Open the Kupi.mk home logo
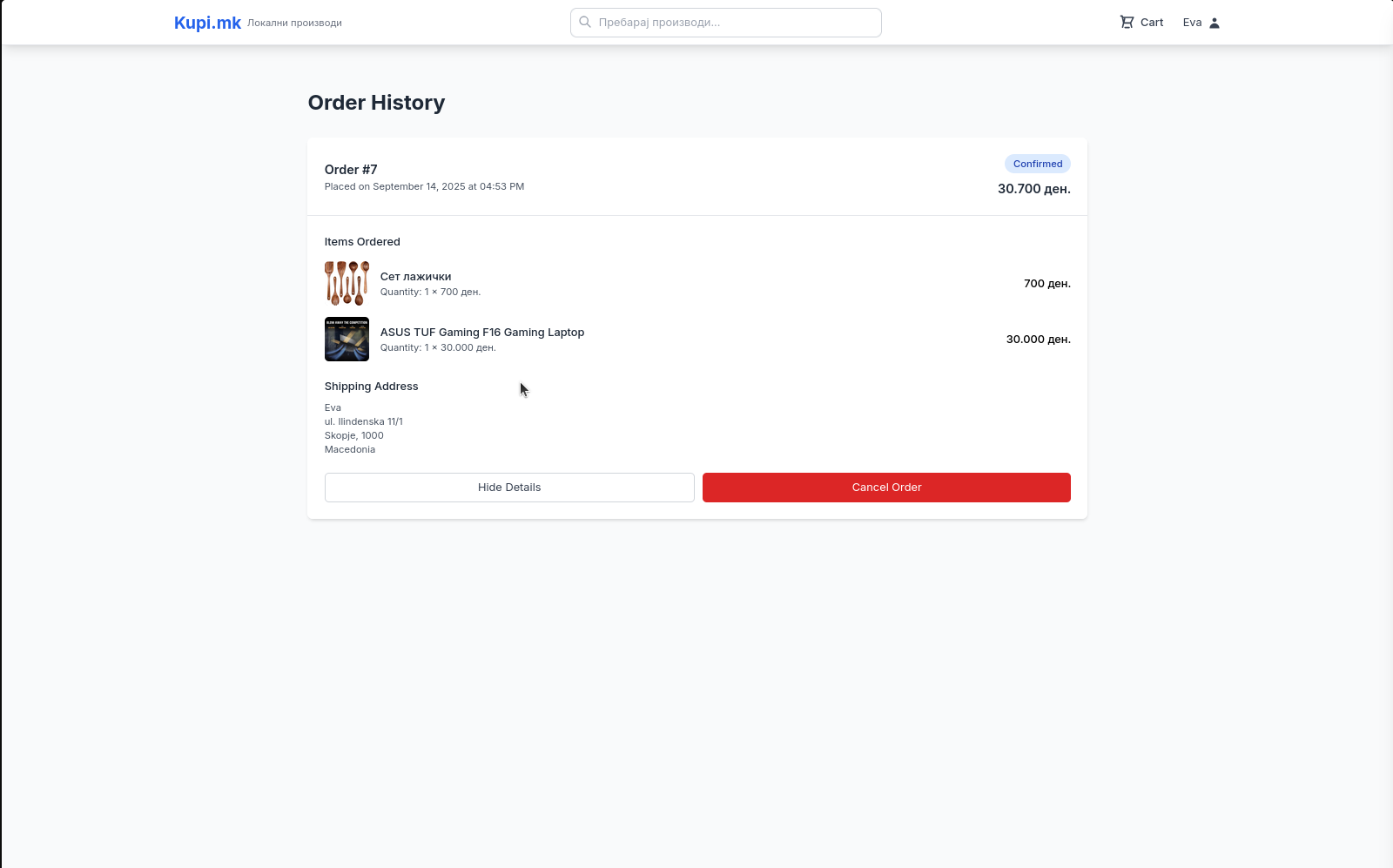 point(207,23)
